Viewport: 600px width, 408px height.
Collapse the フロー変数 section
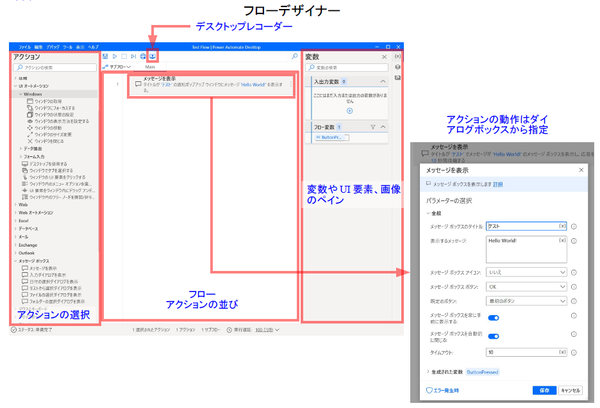tap(383, 127)
